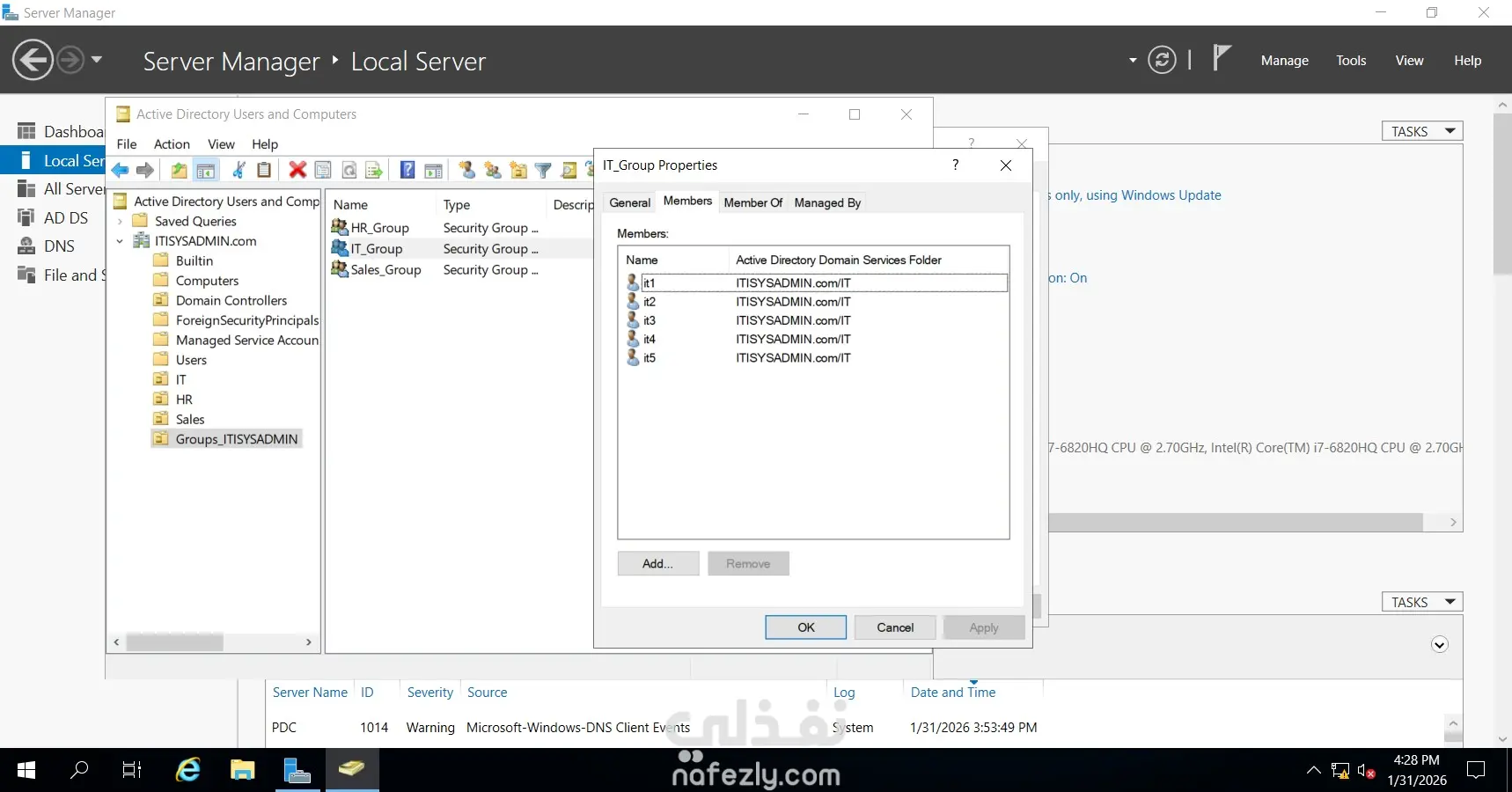Open the Manage menu in Server Manager

(1285, 61)
